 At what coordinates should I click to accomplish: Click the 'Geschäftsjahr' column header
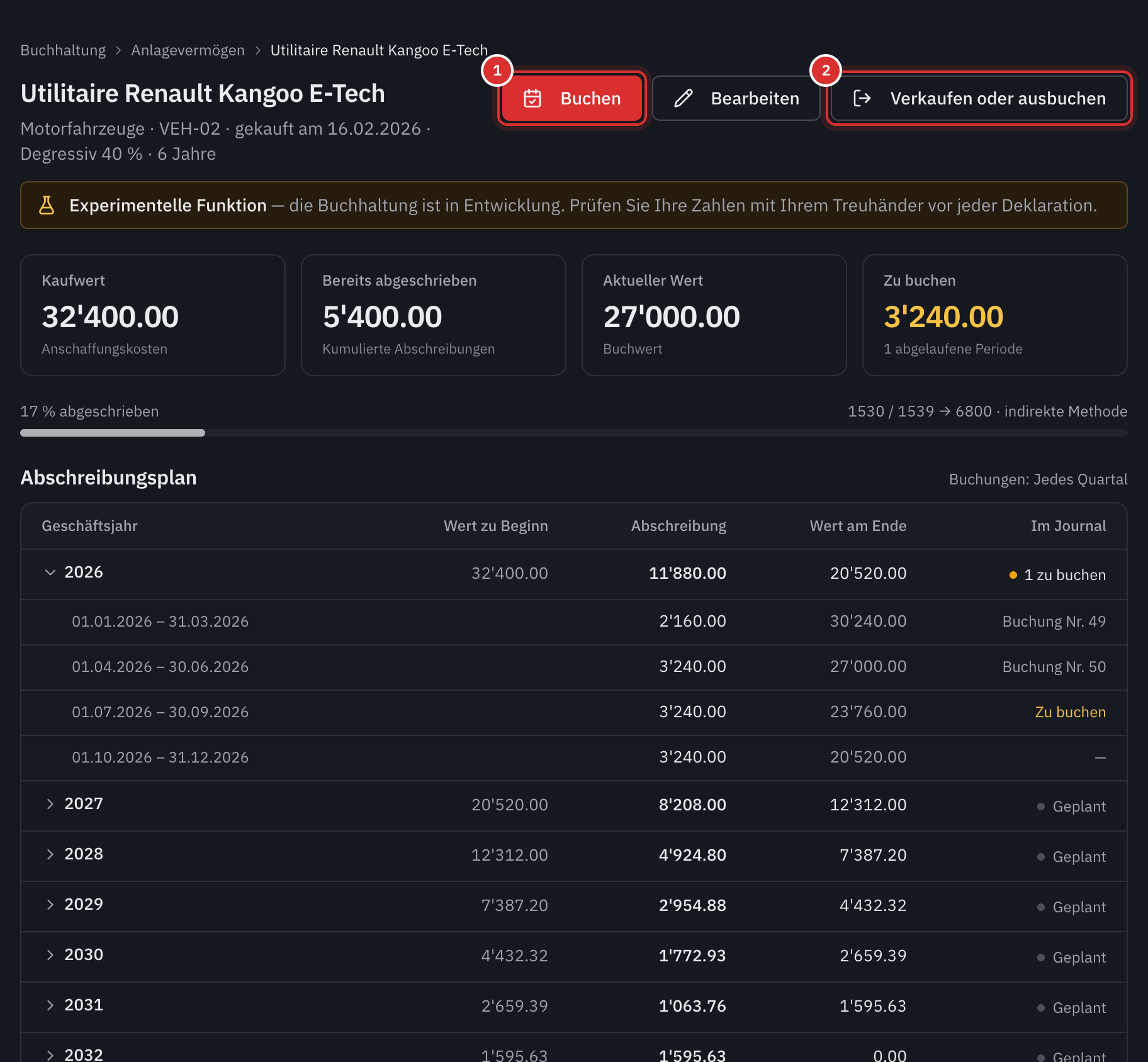(89, 526)
